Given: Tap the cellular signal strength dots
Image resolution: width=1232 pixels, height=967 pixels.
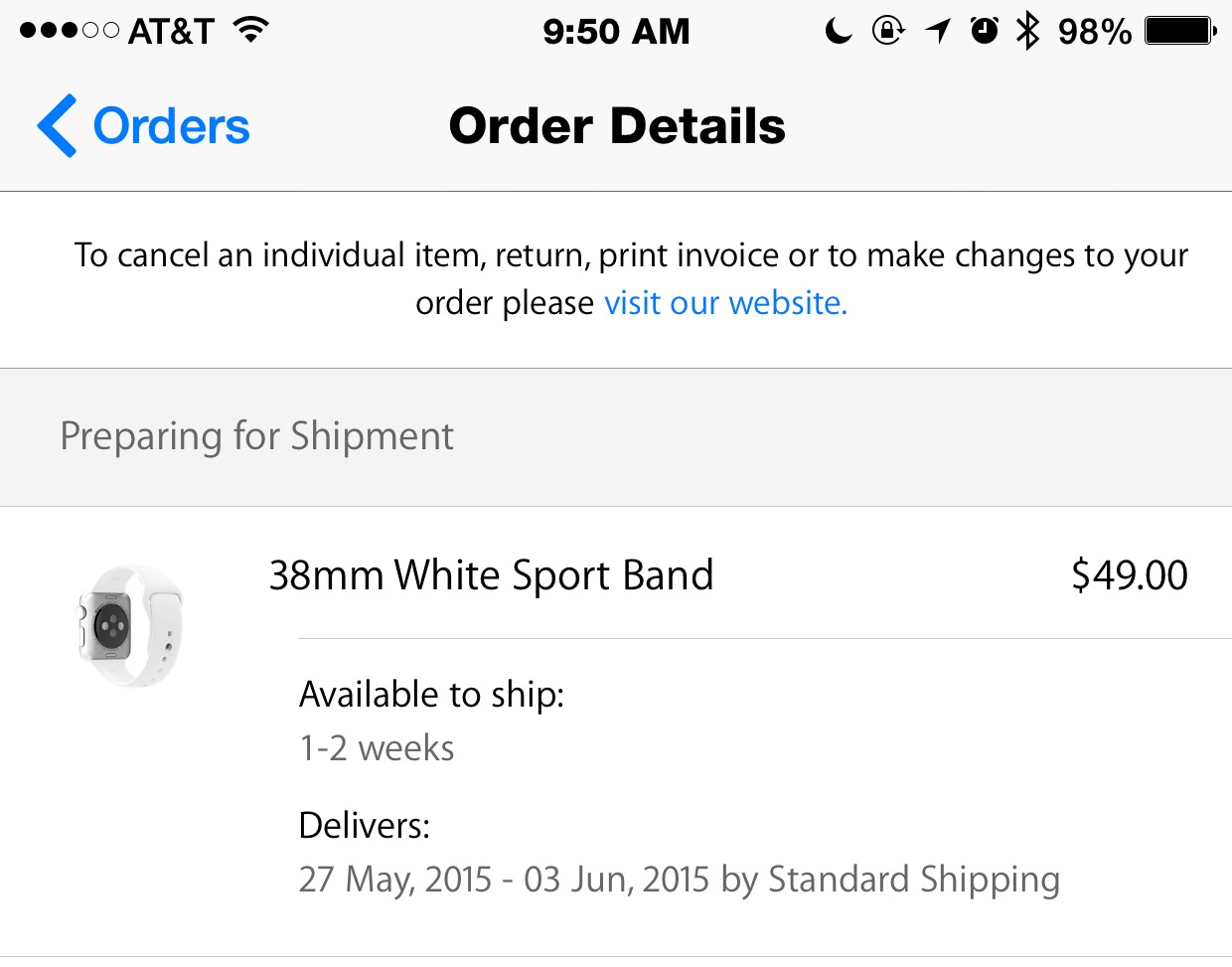Looking at the screenshot, I should (x=69, y=32).
